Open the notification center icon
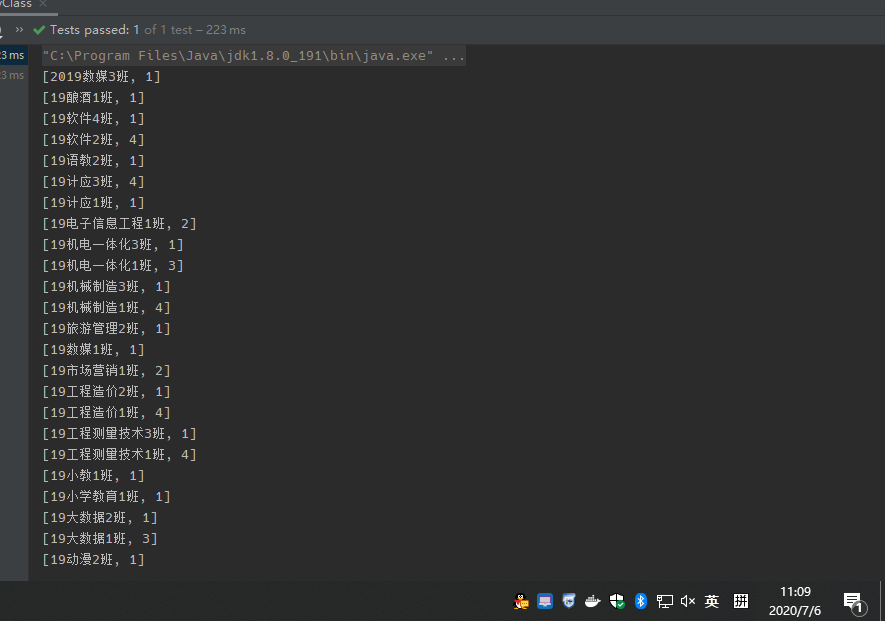The height and width of the screenshot is (621, 885). [854, 602]
